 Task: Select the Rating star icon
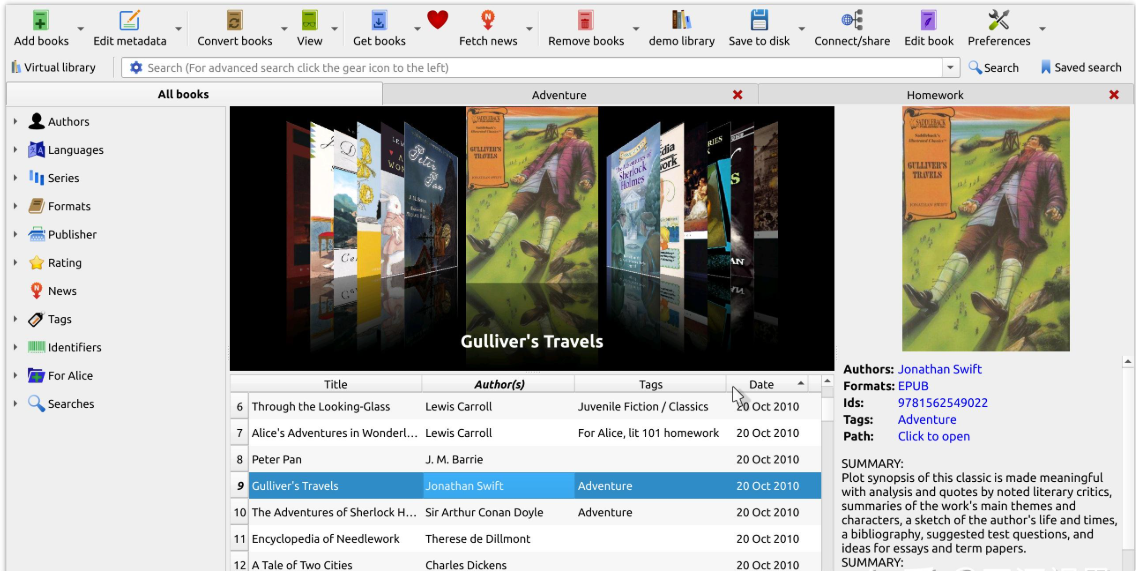click(x=36, y=262)
